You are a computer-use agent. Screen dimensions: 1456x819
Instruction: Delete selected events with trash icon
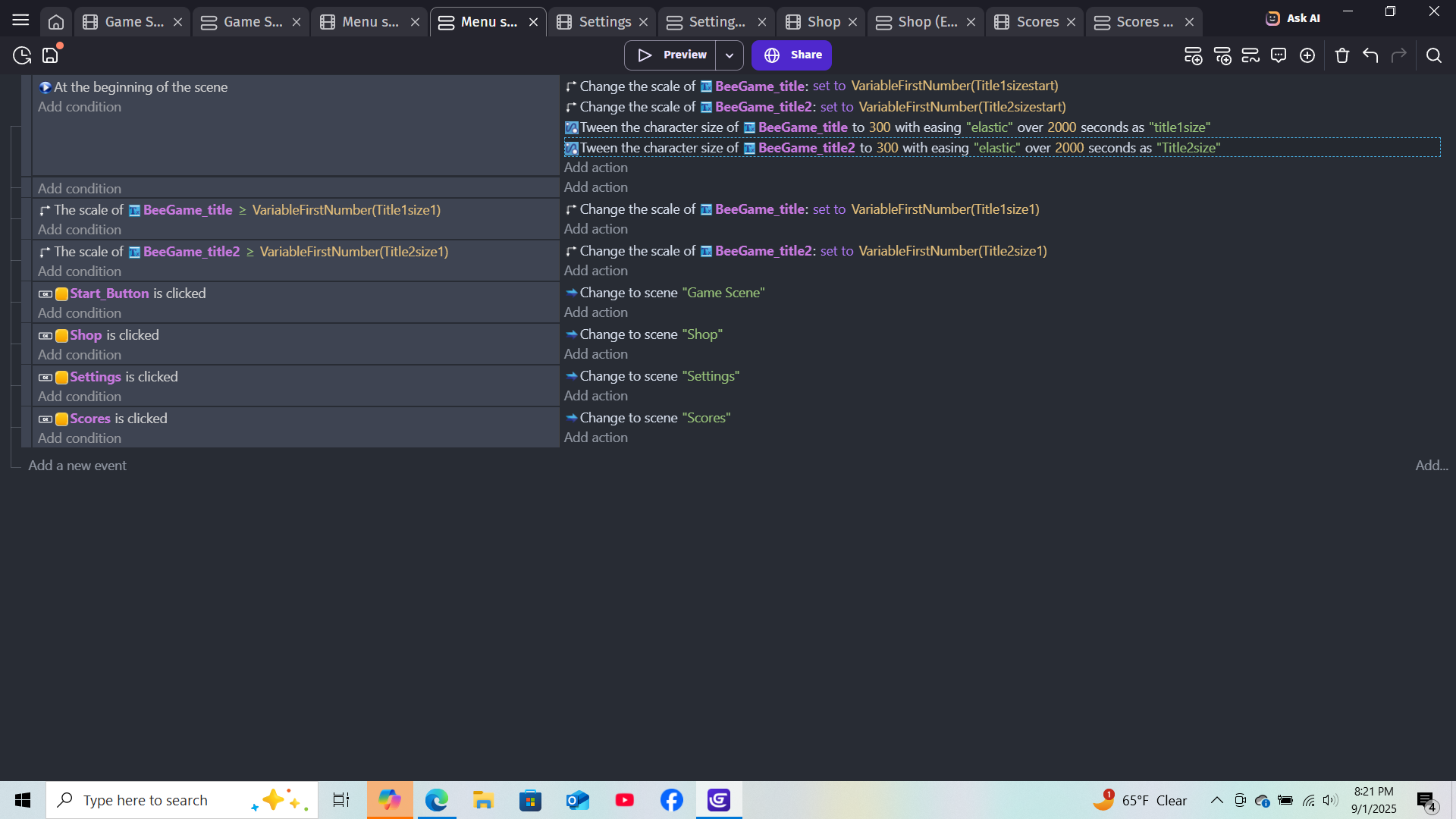(x=1342, y=55)
